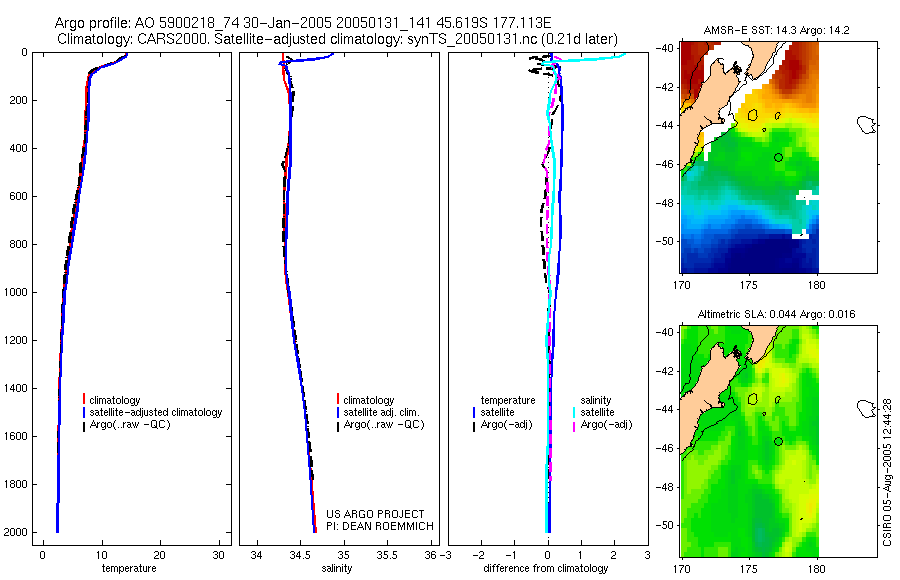Click the vertical 'CSIRO 05-Aug-2005 12:44:28' timestamp
Viewport: 900px width, 580px height.
(887, 472)
